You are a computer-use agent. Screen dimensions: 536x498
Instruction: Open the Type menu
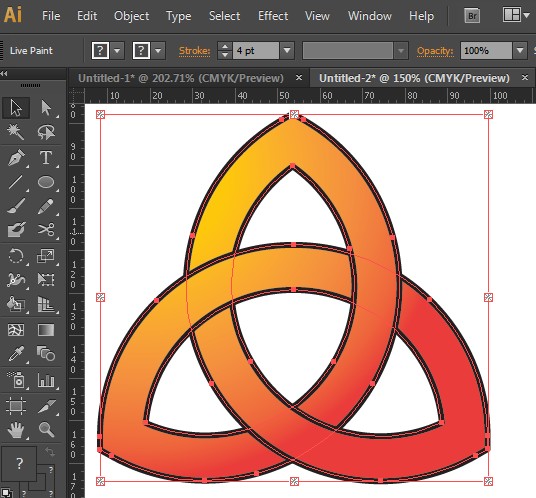[x=178, y=16]
